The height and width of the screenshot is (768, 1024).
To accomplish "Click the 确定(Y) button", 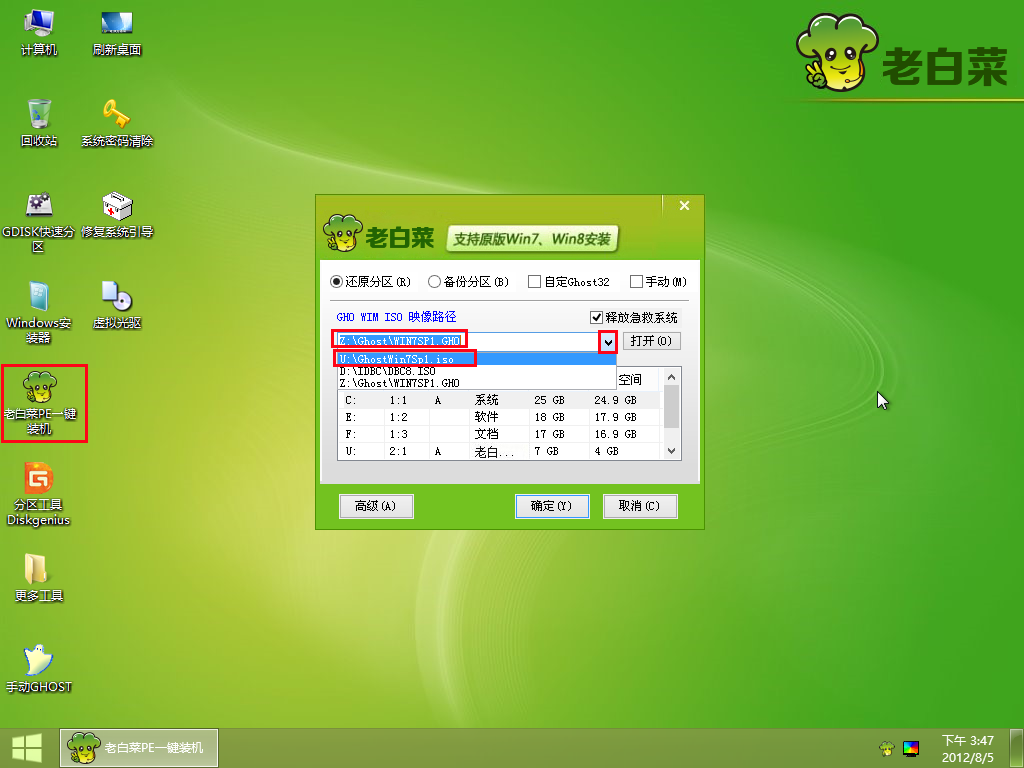I will 551,506.
